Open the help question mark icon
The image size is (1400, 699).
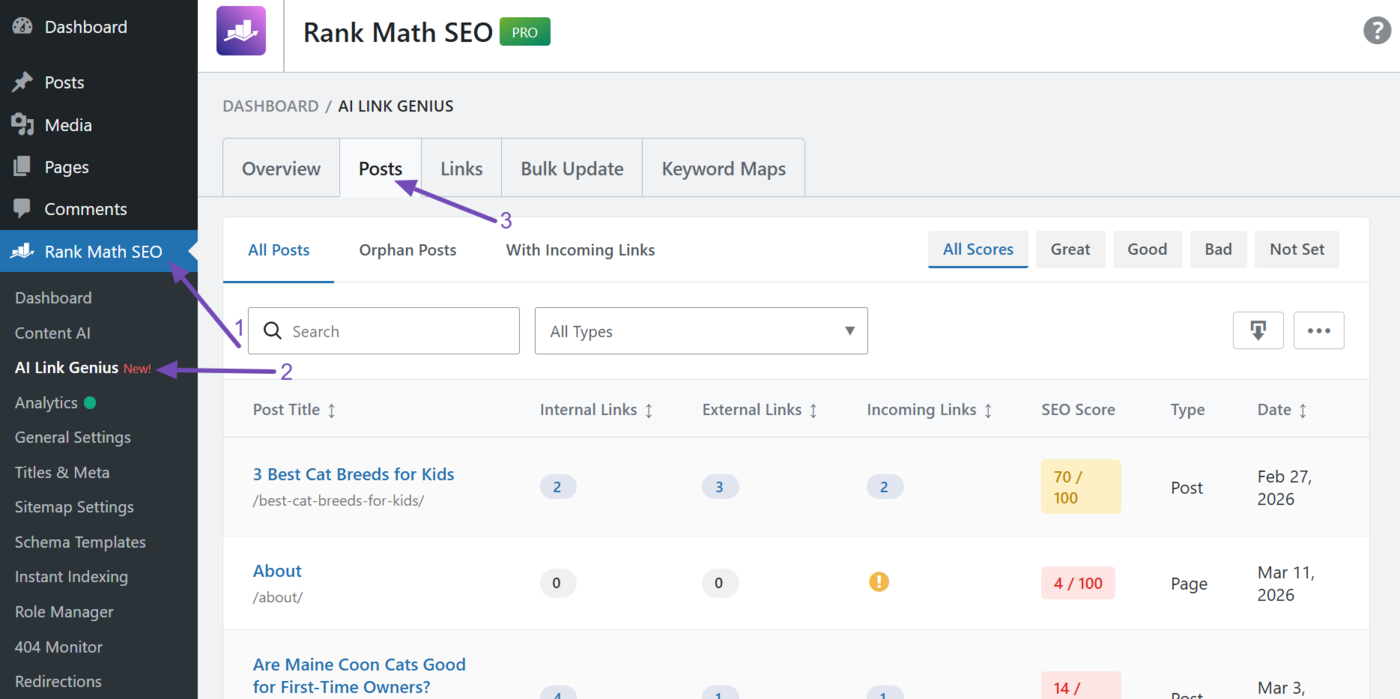pyautogui.click(x=1378, y=30)
